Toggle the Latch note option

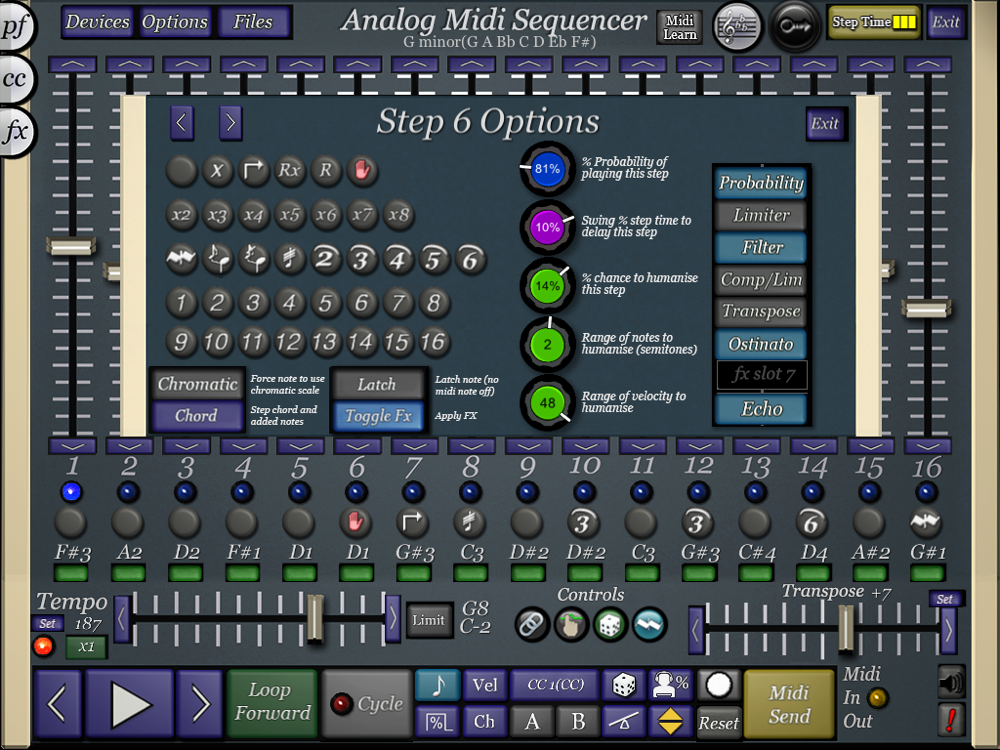377,385
